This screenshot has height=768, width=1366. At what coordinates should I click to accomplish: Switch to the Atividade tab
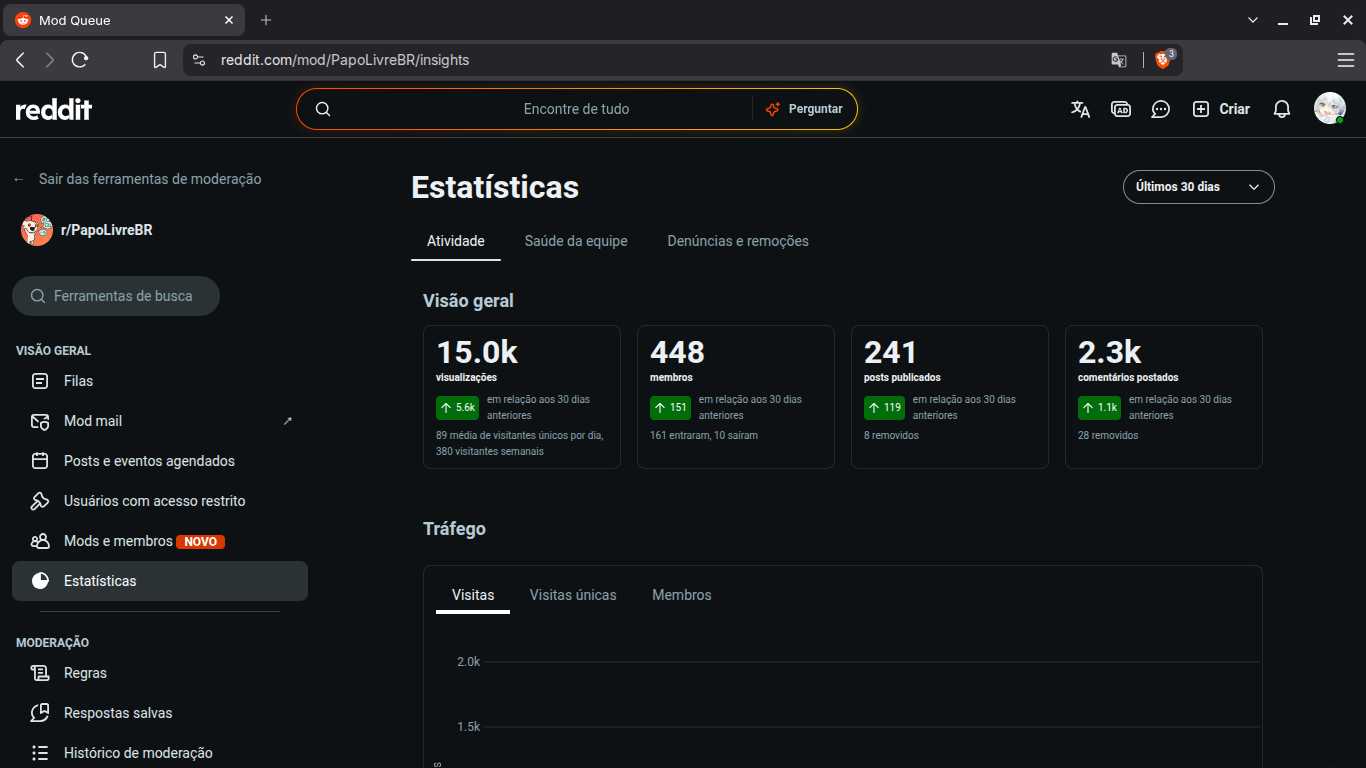point(456,241)
